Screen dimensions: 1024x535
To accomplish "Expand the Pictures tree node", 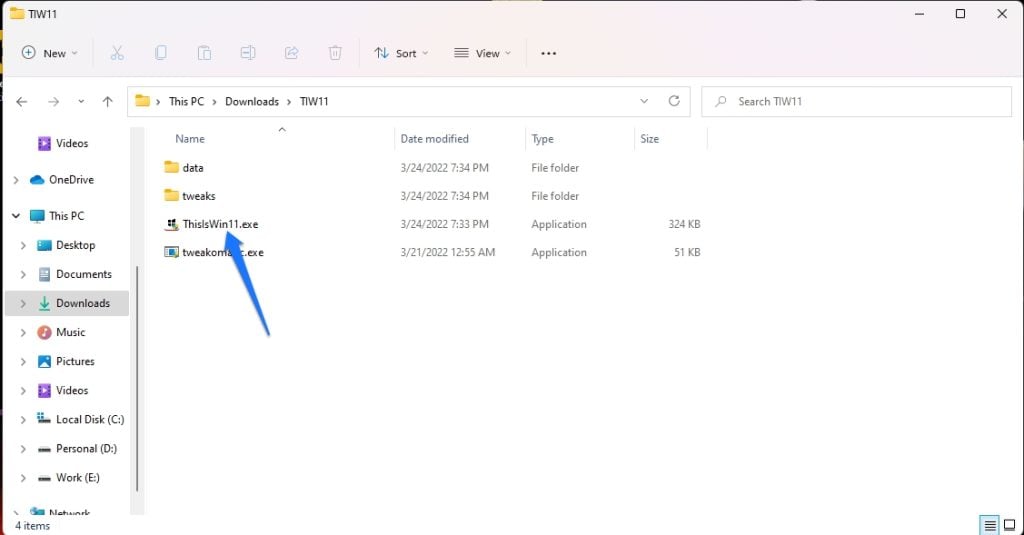I will coord(24,361).
